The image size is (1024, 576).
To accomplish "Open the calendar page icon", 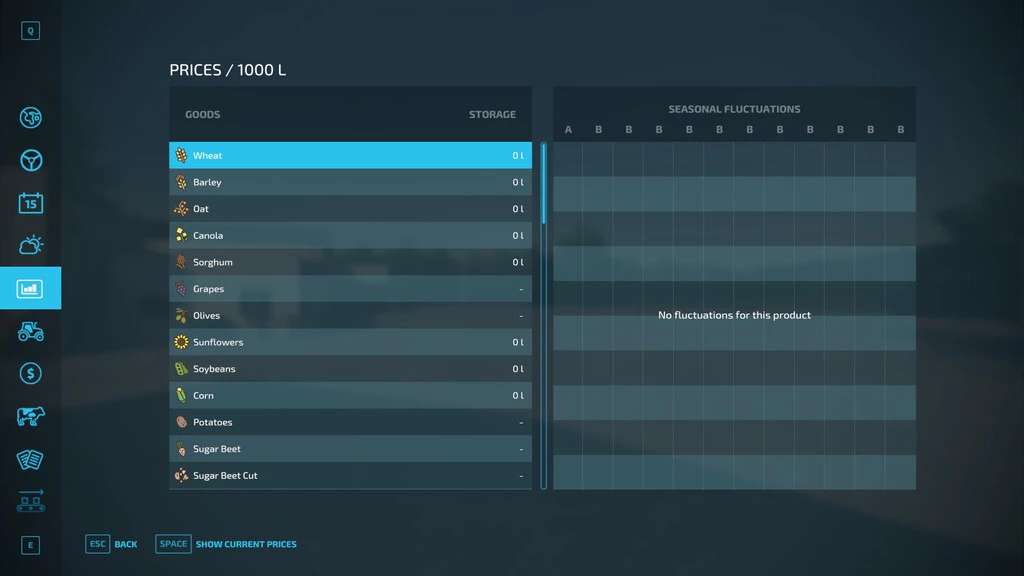I will tap(31, 203).
